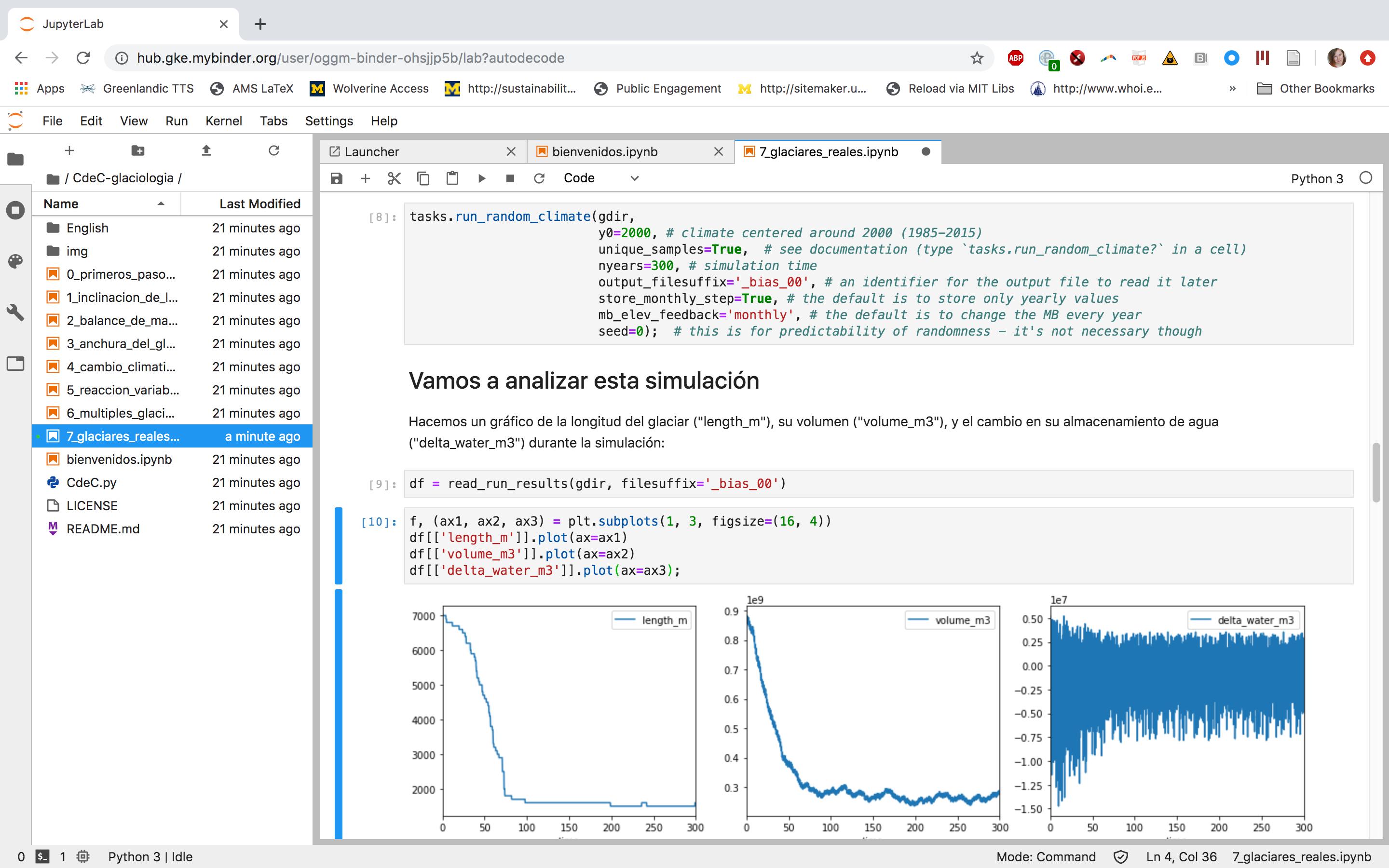The height and width of the screenshot is (868, 1389).
Task: Reload the browser page
Action: pos(83,58)
